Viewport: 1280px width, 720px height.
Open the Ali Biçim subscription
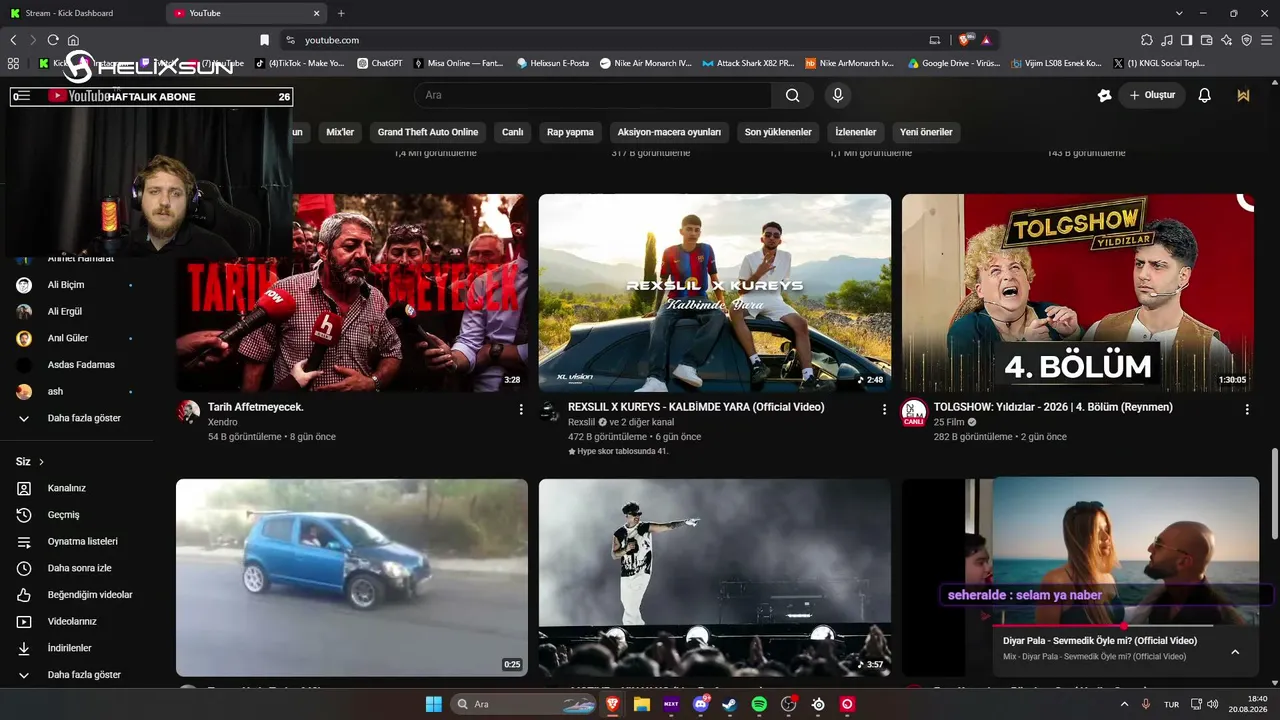click(x=76, y=285)
